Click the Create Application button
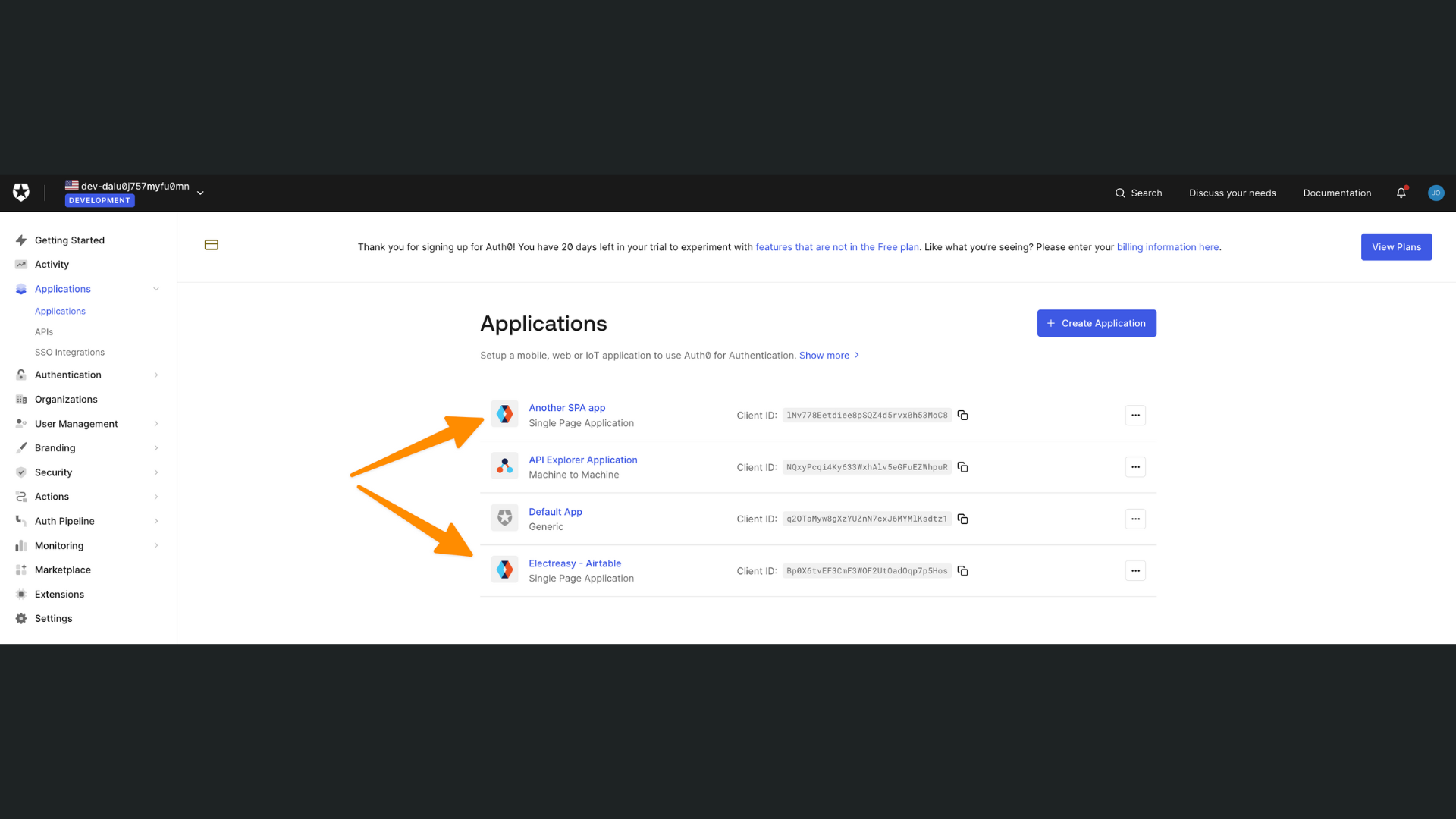 click(x=1097, y=323)
